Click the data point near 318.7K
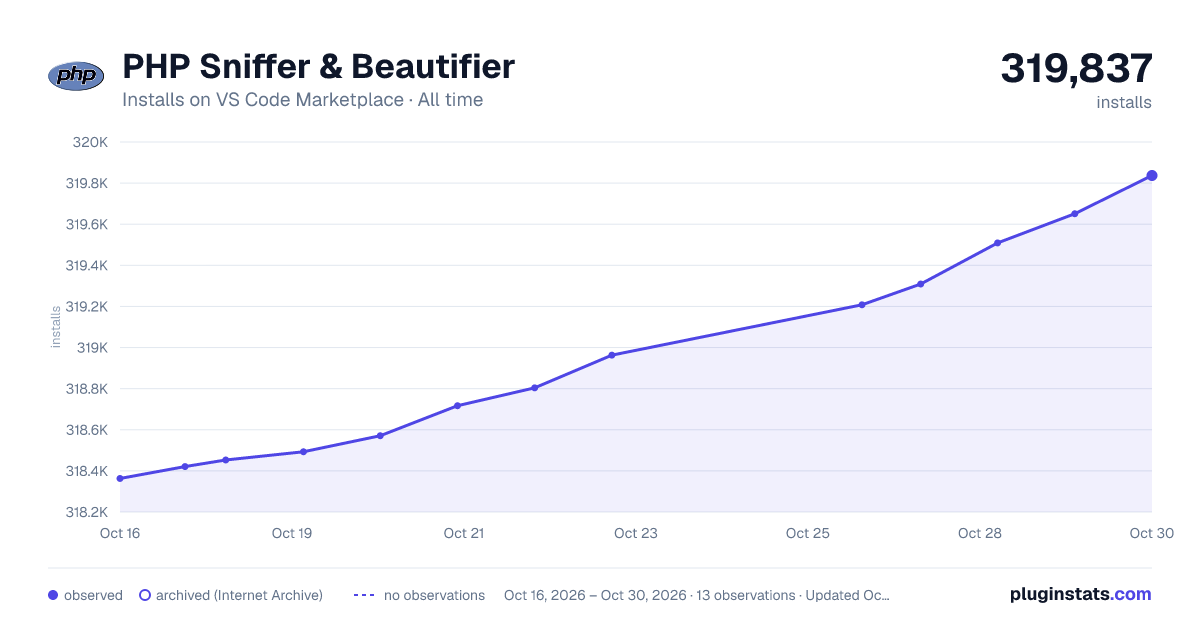 tap(457, 406)
